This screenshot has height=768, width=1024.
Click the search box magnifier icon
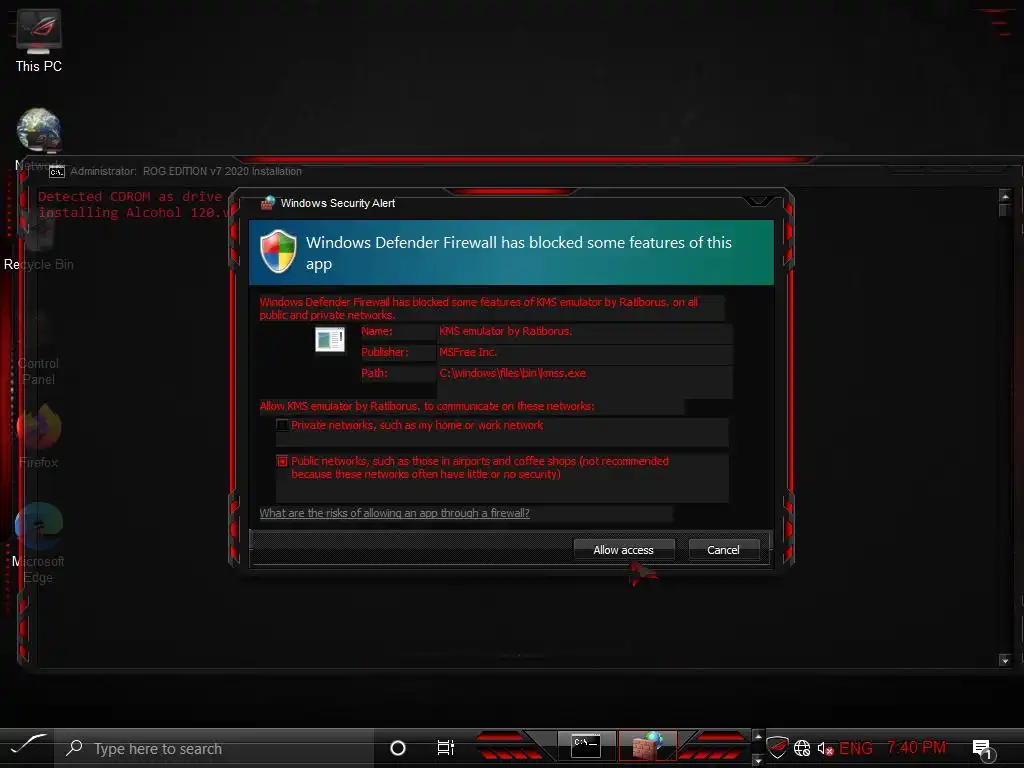(74, 748)
